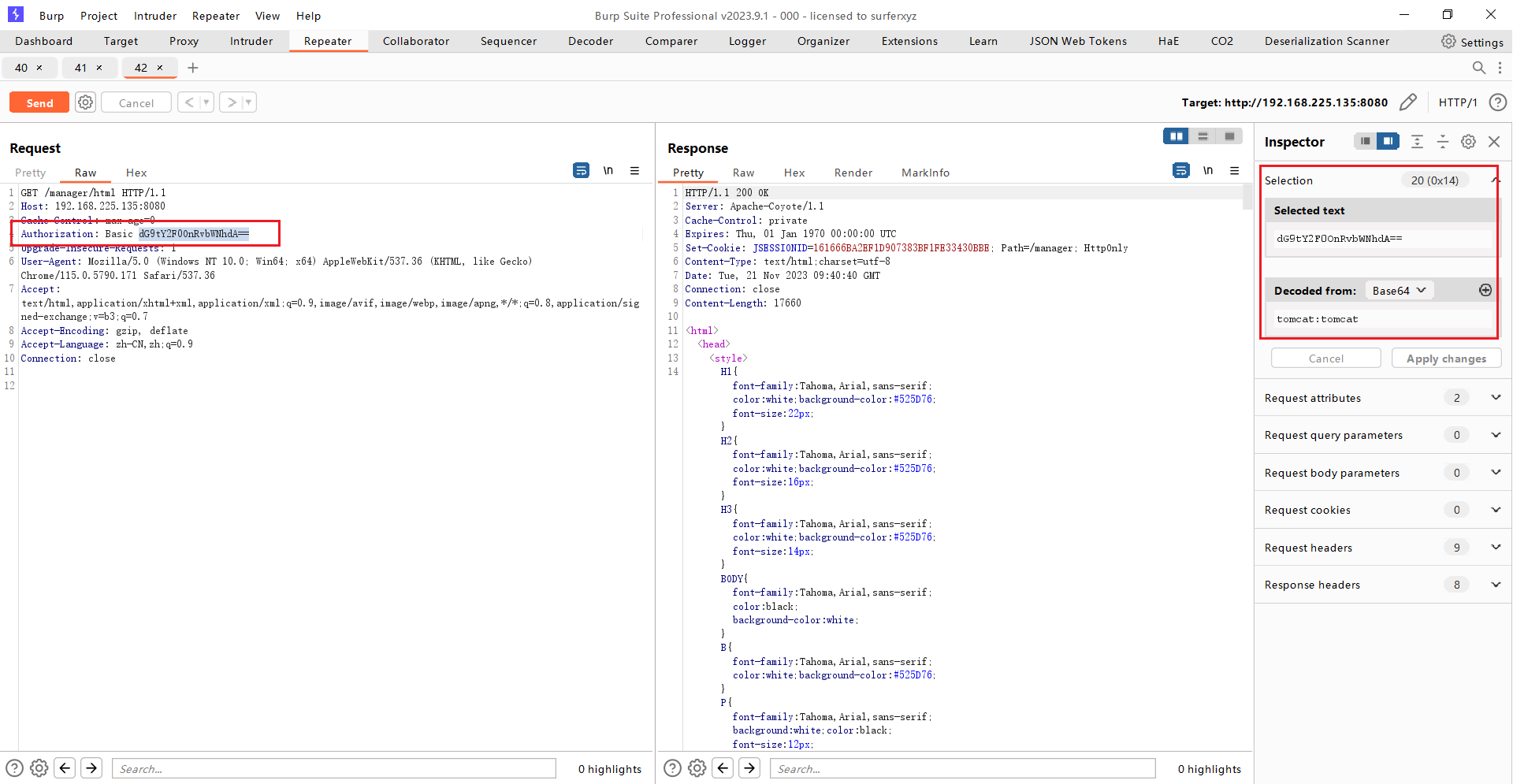Viewport: 1513px width, 784px height.
Task: Click the orange Send button
Action: coord(39,102)
